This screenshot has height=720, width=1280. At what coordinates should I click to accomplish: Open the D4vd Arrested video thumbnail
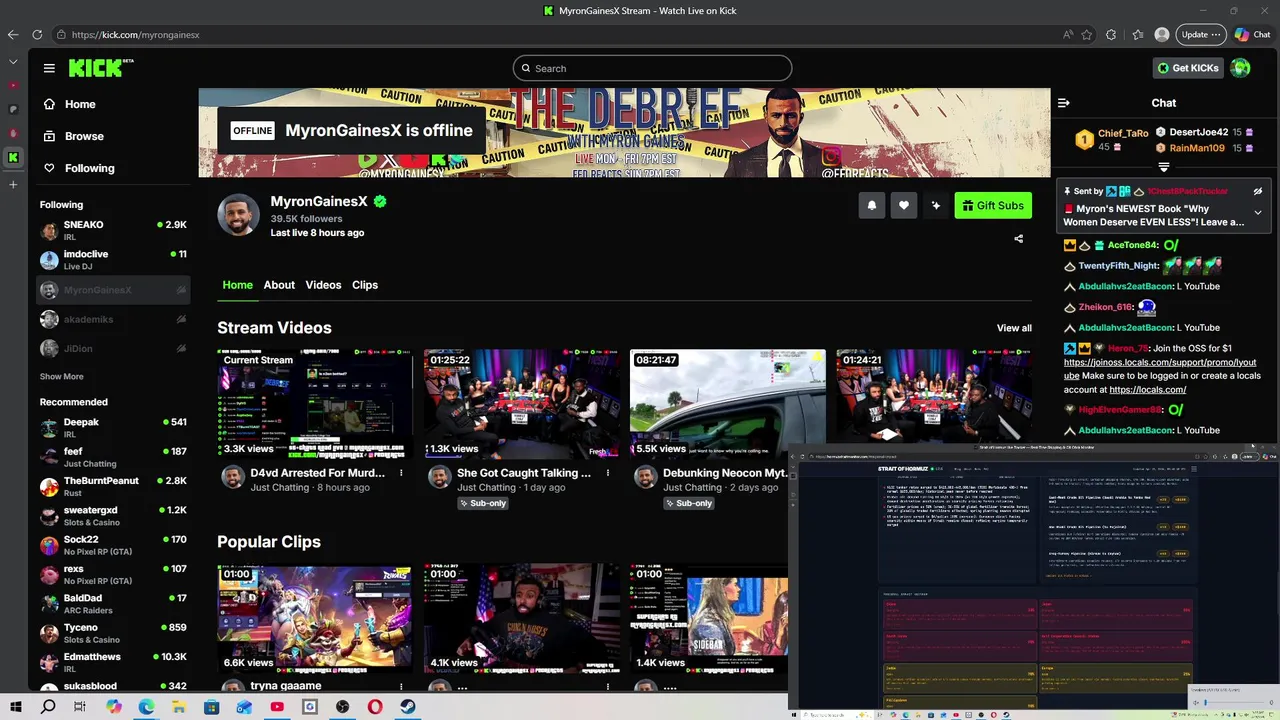click(315, 404)
